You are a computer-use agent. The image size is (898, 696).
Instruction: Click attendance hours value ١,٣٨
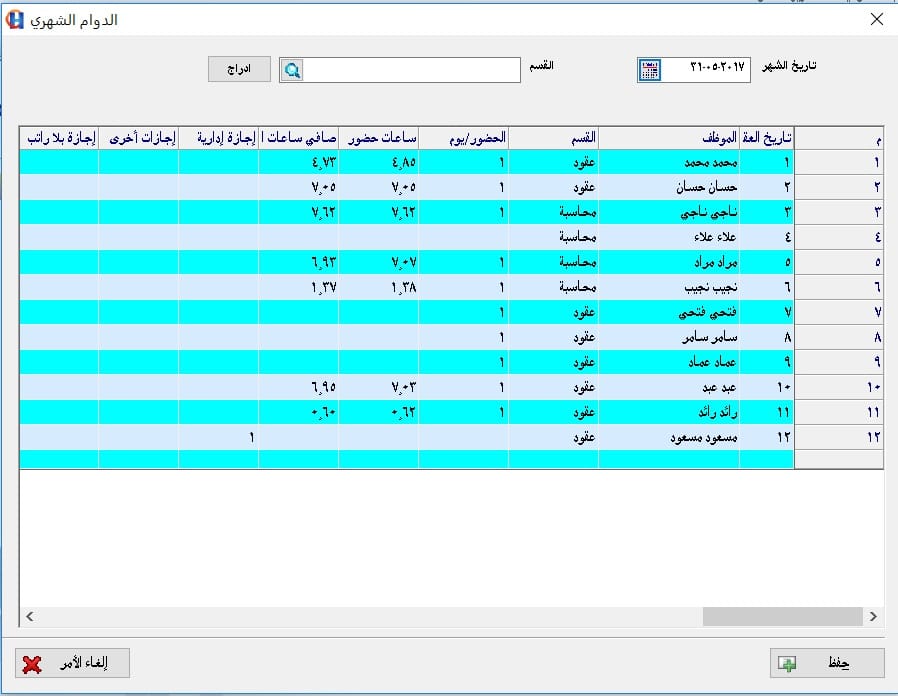point(379,288)
